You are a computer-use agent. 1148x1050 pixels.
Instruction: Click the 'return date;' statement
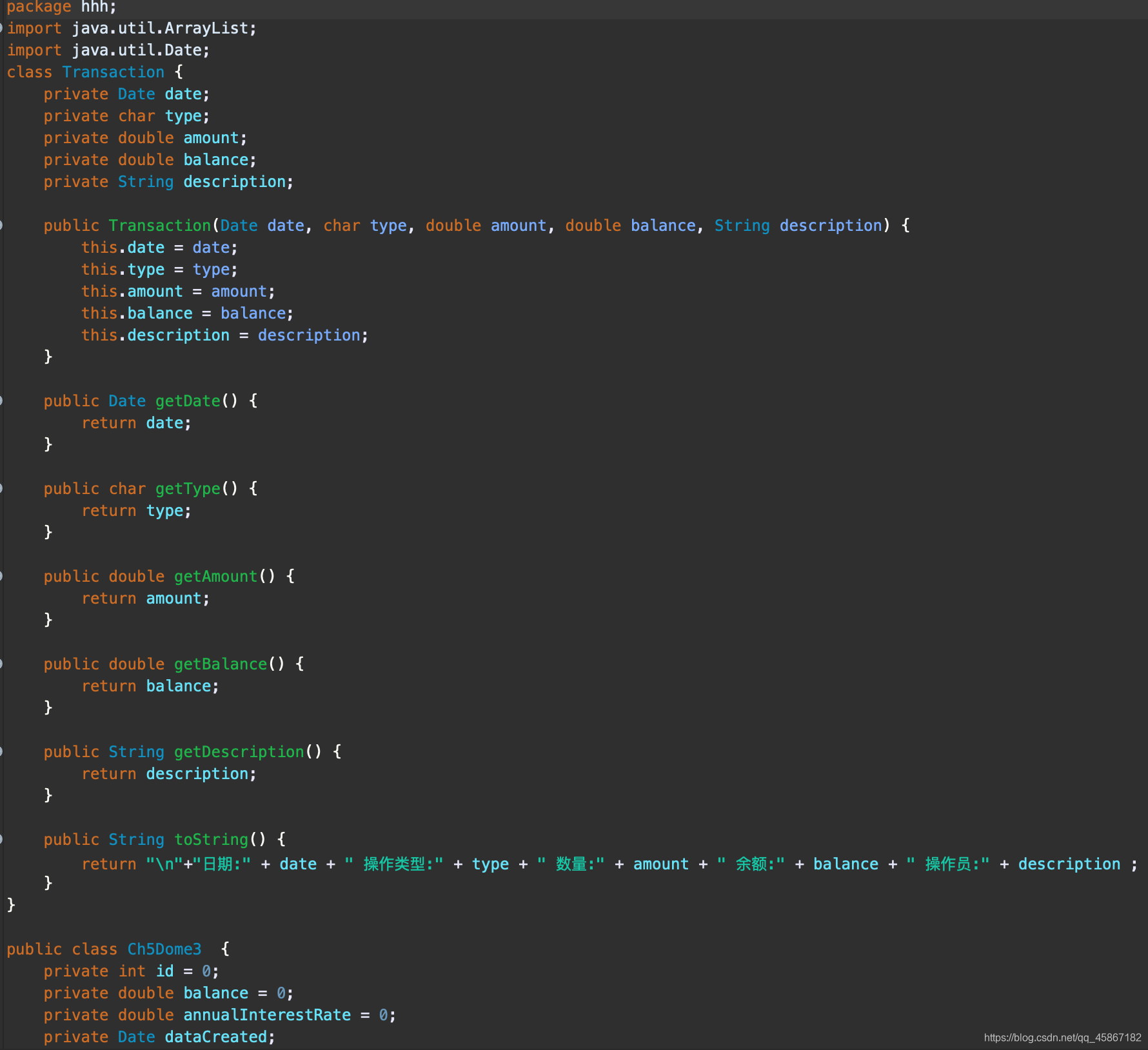click(136, 423)
